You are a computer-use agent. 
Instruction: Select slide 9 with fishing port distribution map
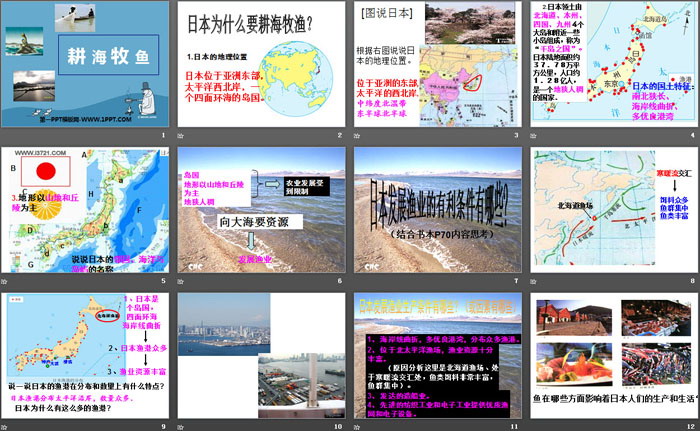point(84,355)
